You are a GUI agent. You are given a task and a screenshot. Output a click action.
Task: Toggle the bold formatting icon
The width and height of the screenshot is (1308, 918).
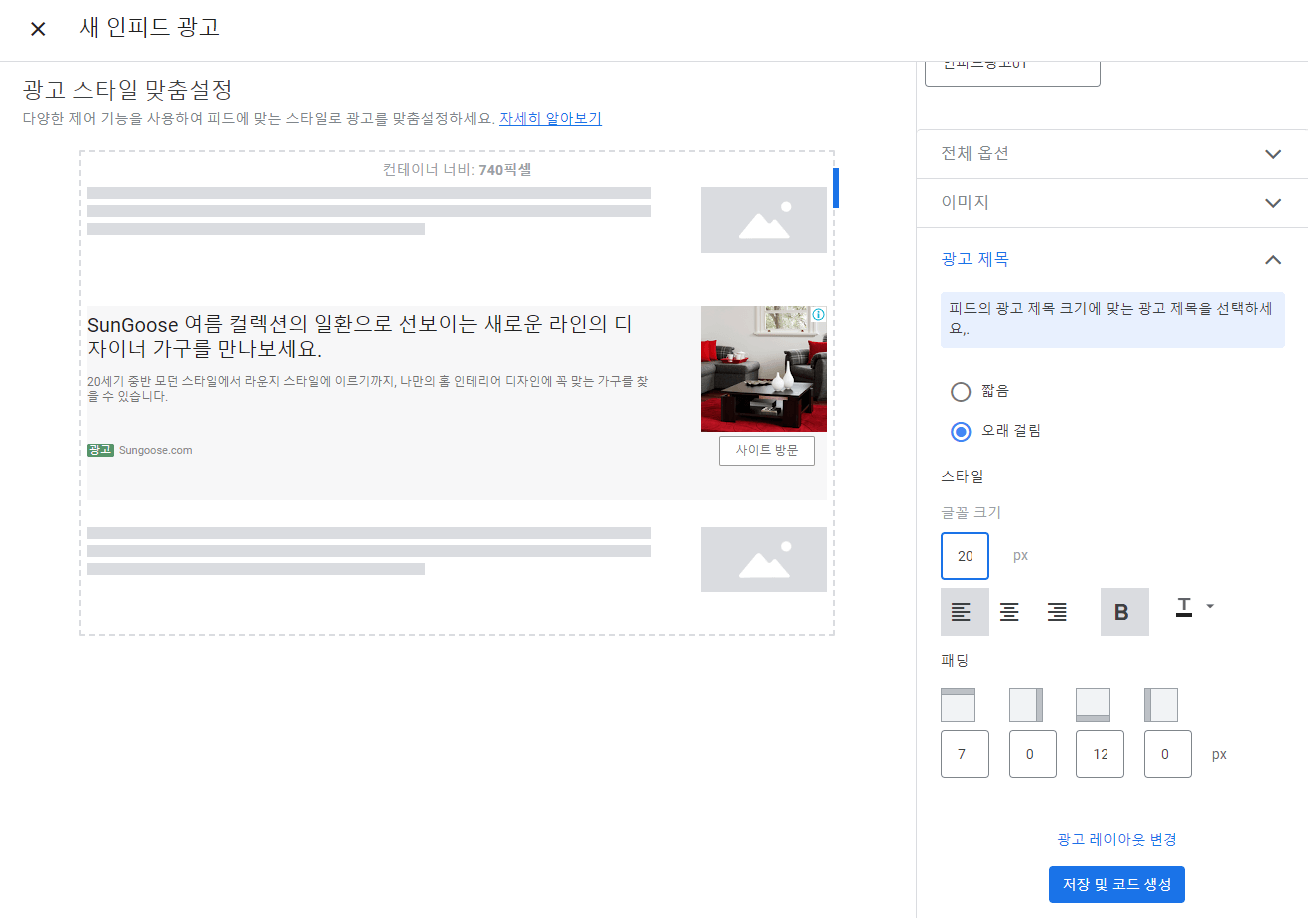pyautogui.click(x=1124, y=611)
